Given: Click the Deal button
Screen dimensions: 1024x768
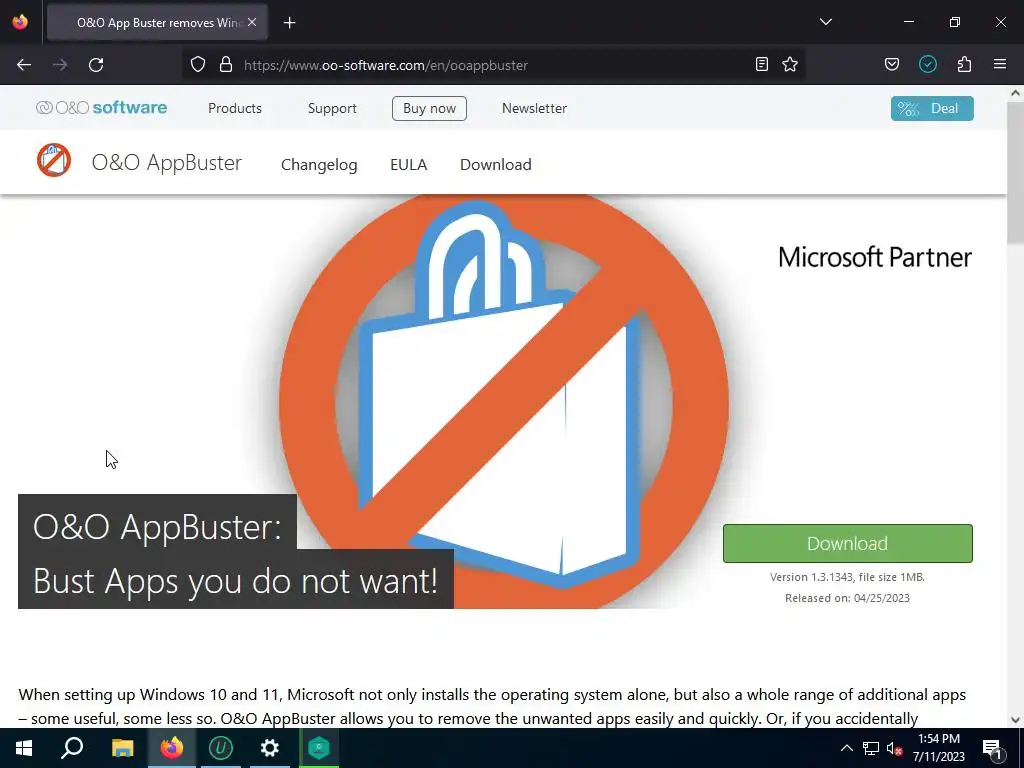Looking at the screenshot, I should click(x=932, y=108).
